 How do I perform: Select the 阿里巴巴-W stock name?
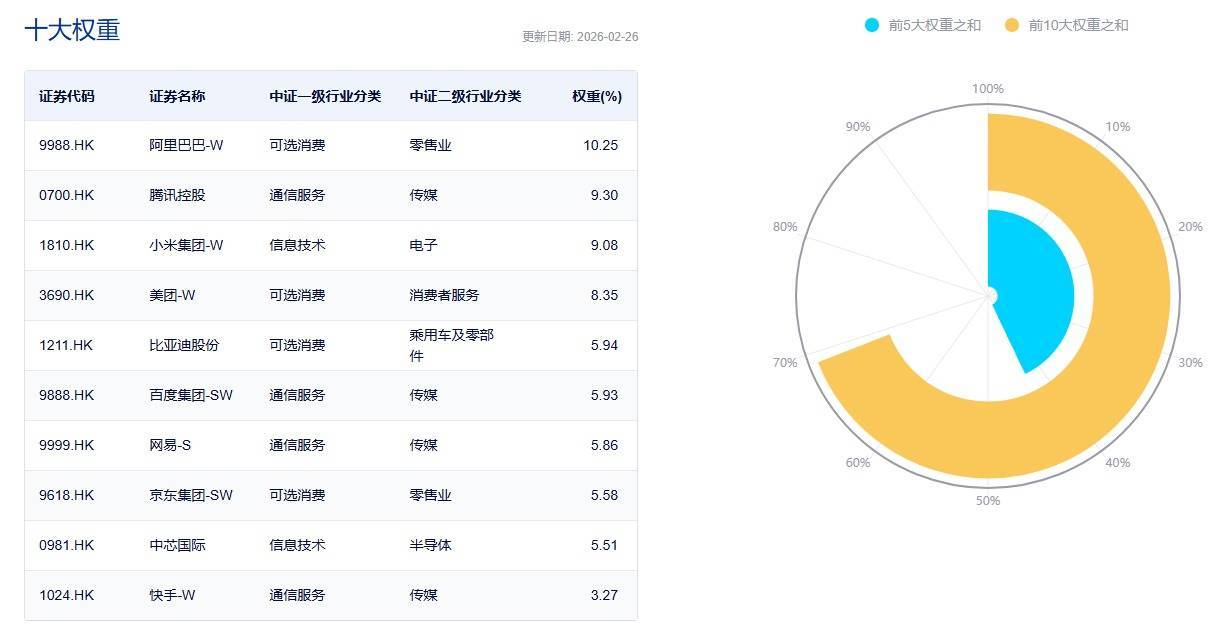186,145
